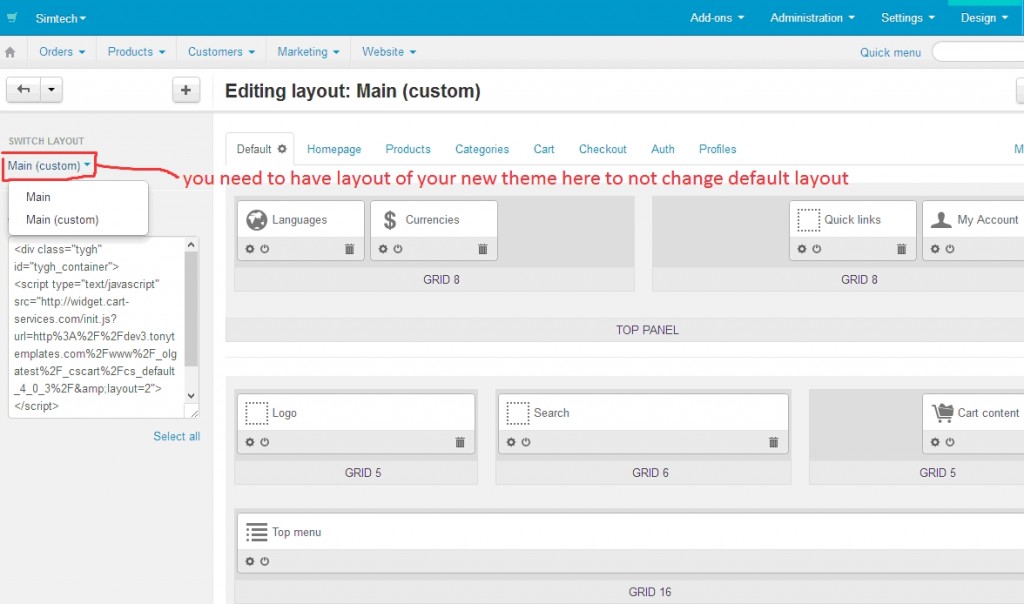Open the Checkout tab
The width and height of the screenshot is (1024, 604).
point(602,149)
